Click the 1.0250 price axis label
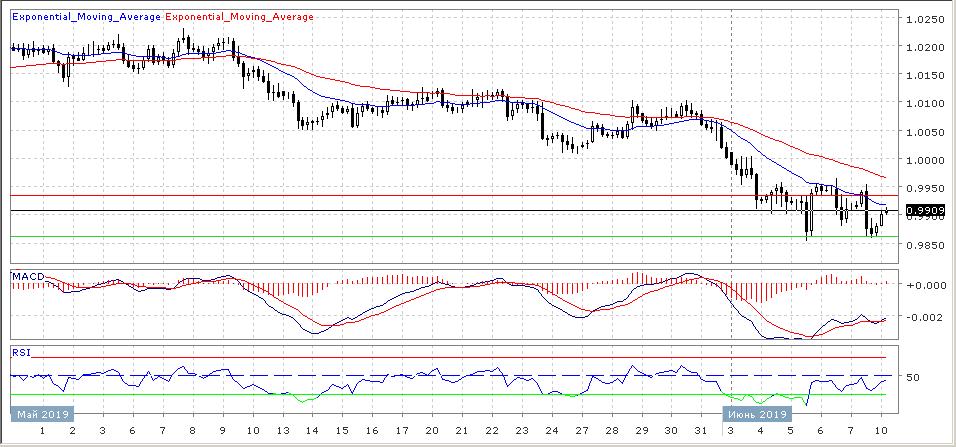This screenshot has height=447, width=956. pyautogui.click(x=923, y=19)
